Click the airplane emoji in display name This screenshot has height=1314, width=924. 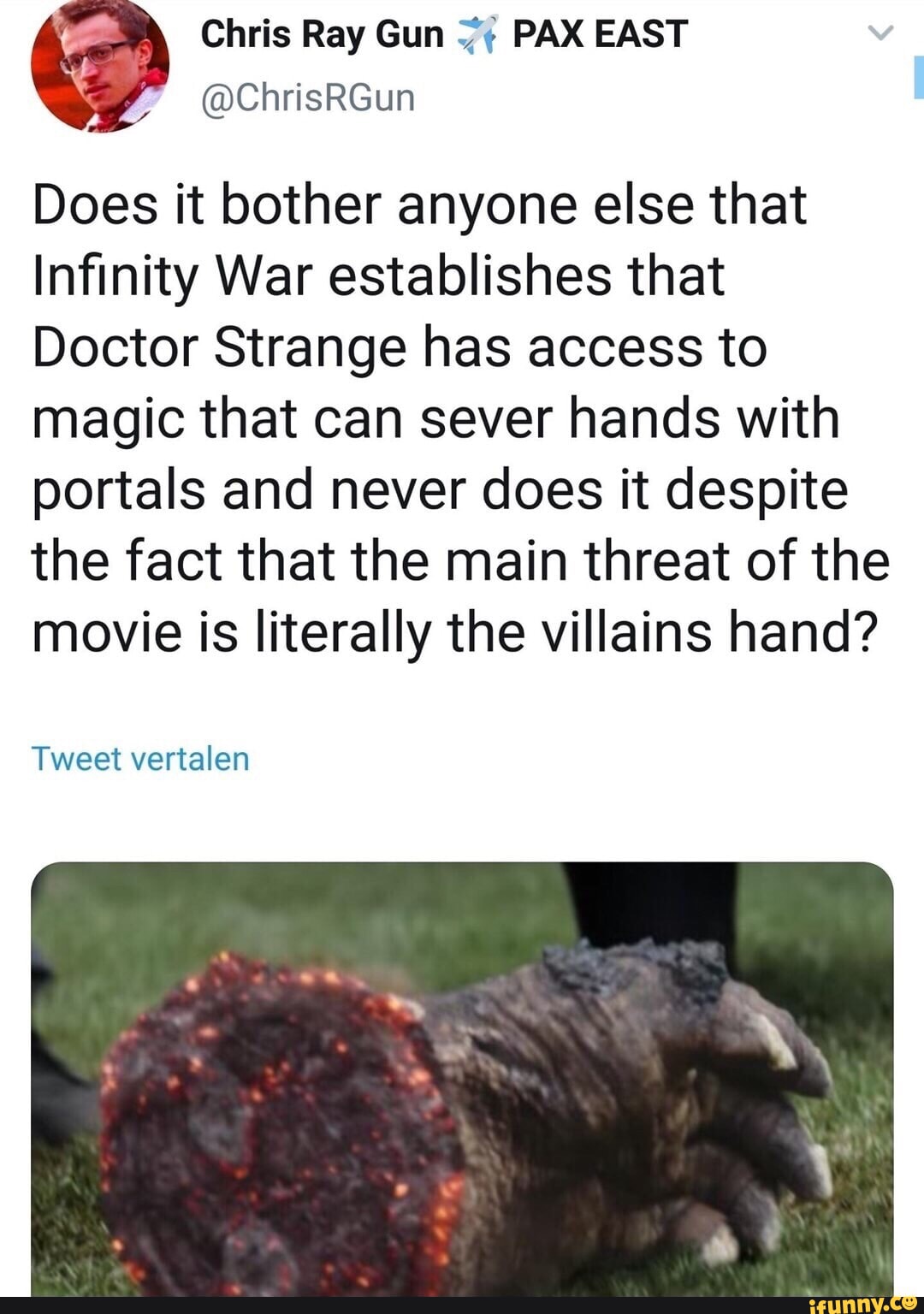point(477,35)
